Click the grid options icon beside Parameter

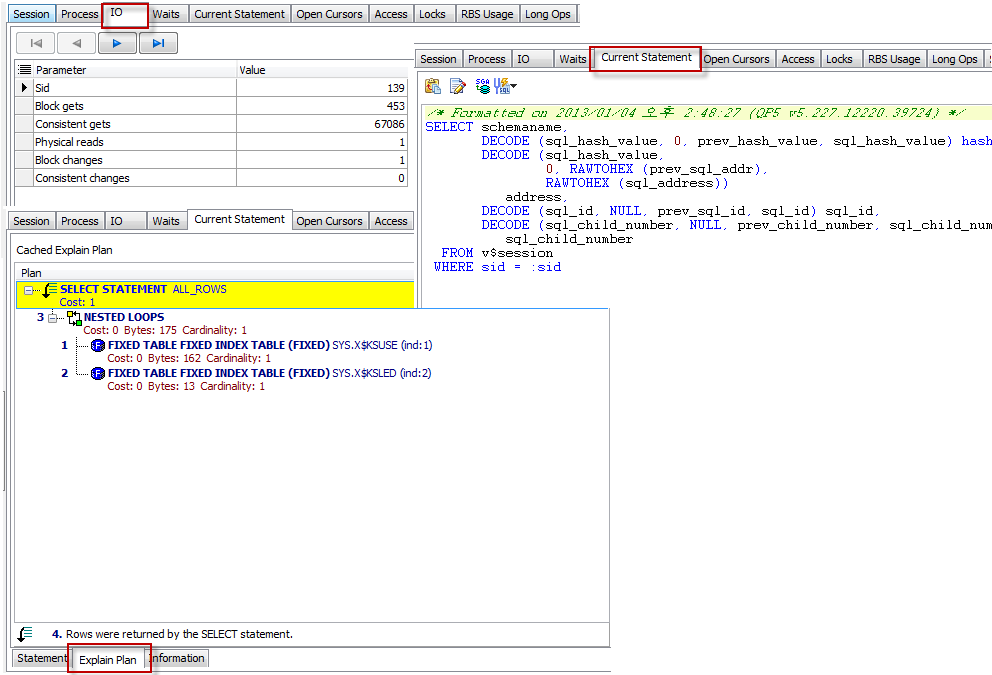[25, 70]
